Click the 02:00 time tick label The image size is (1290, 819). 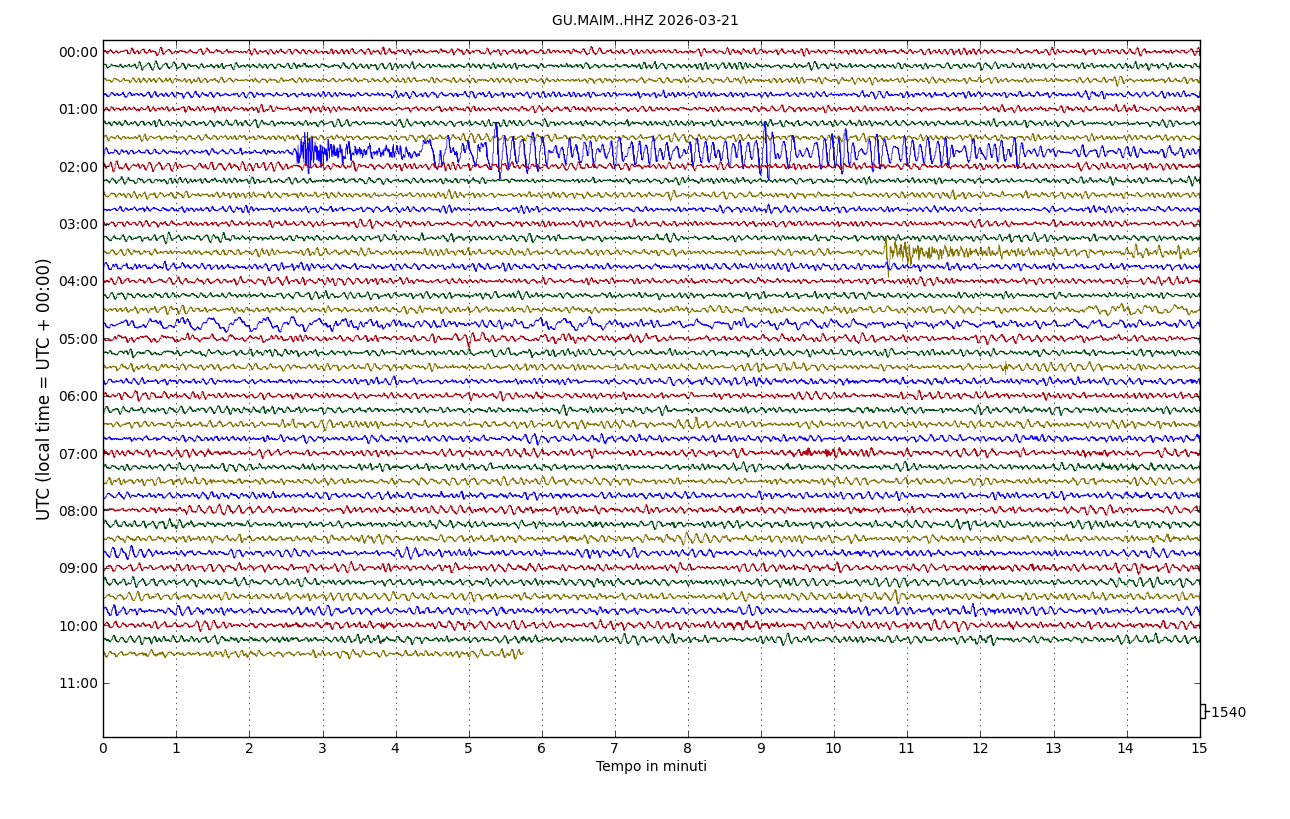(x=78, y=167)
